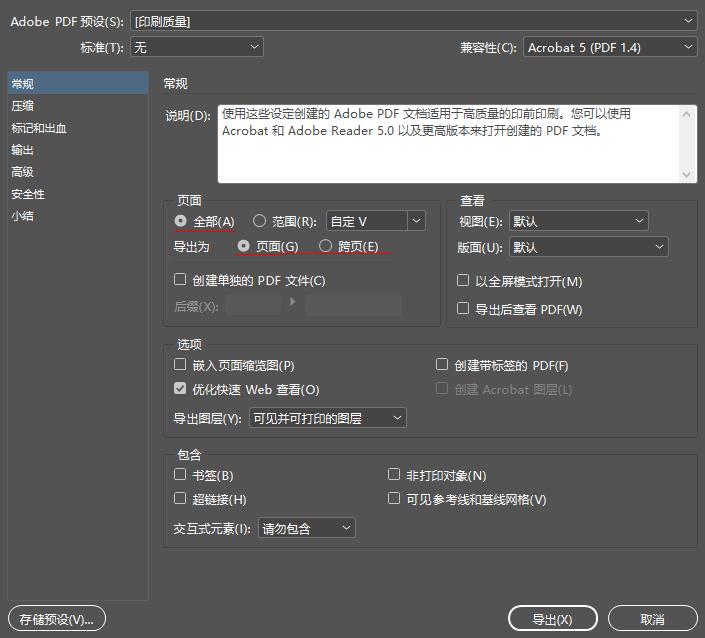Enable 导出后查看 PDF(W) checkbox
The height and width of the screenshot is (638, 705).
463,308
